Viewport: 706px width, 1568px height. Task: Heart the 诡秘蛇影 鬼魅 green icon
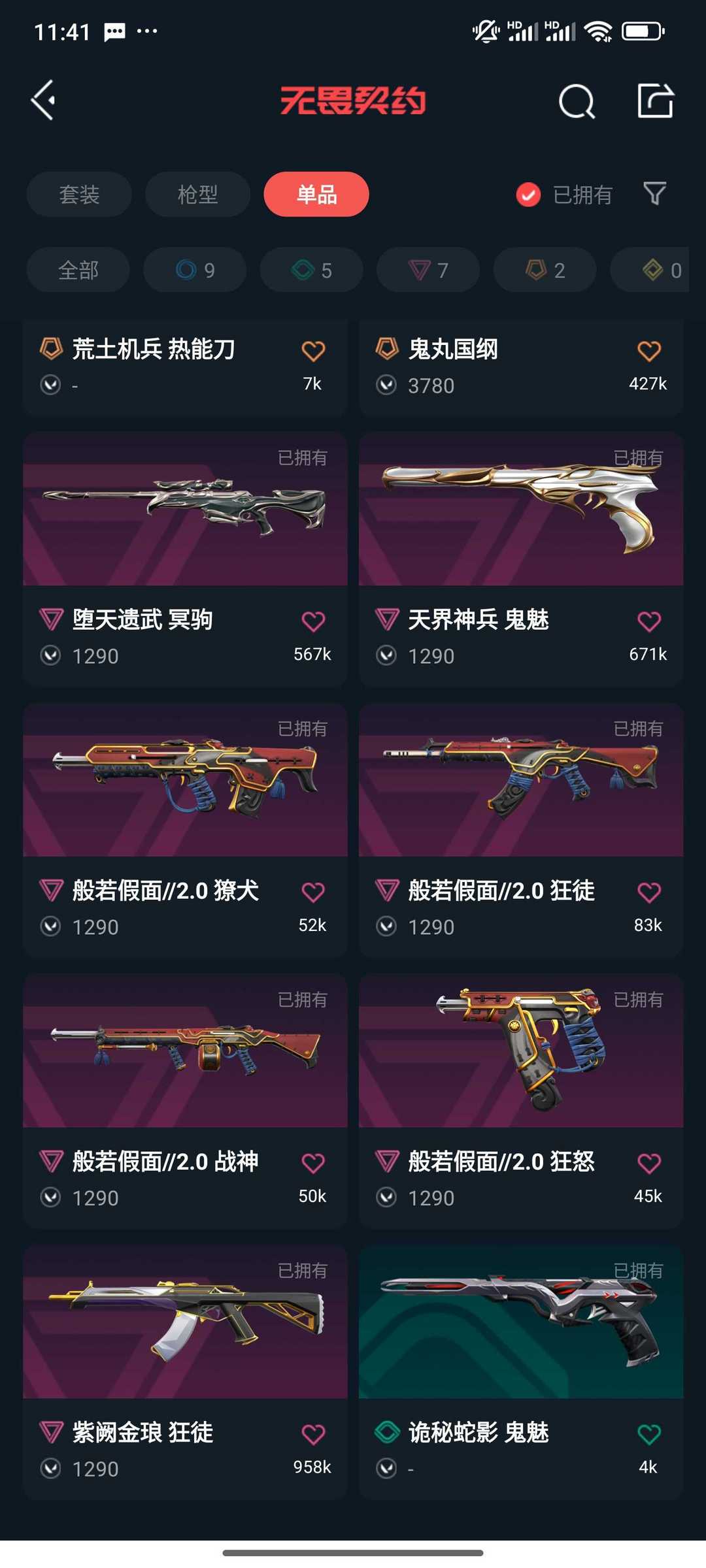click(x=648, y=1434)
